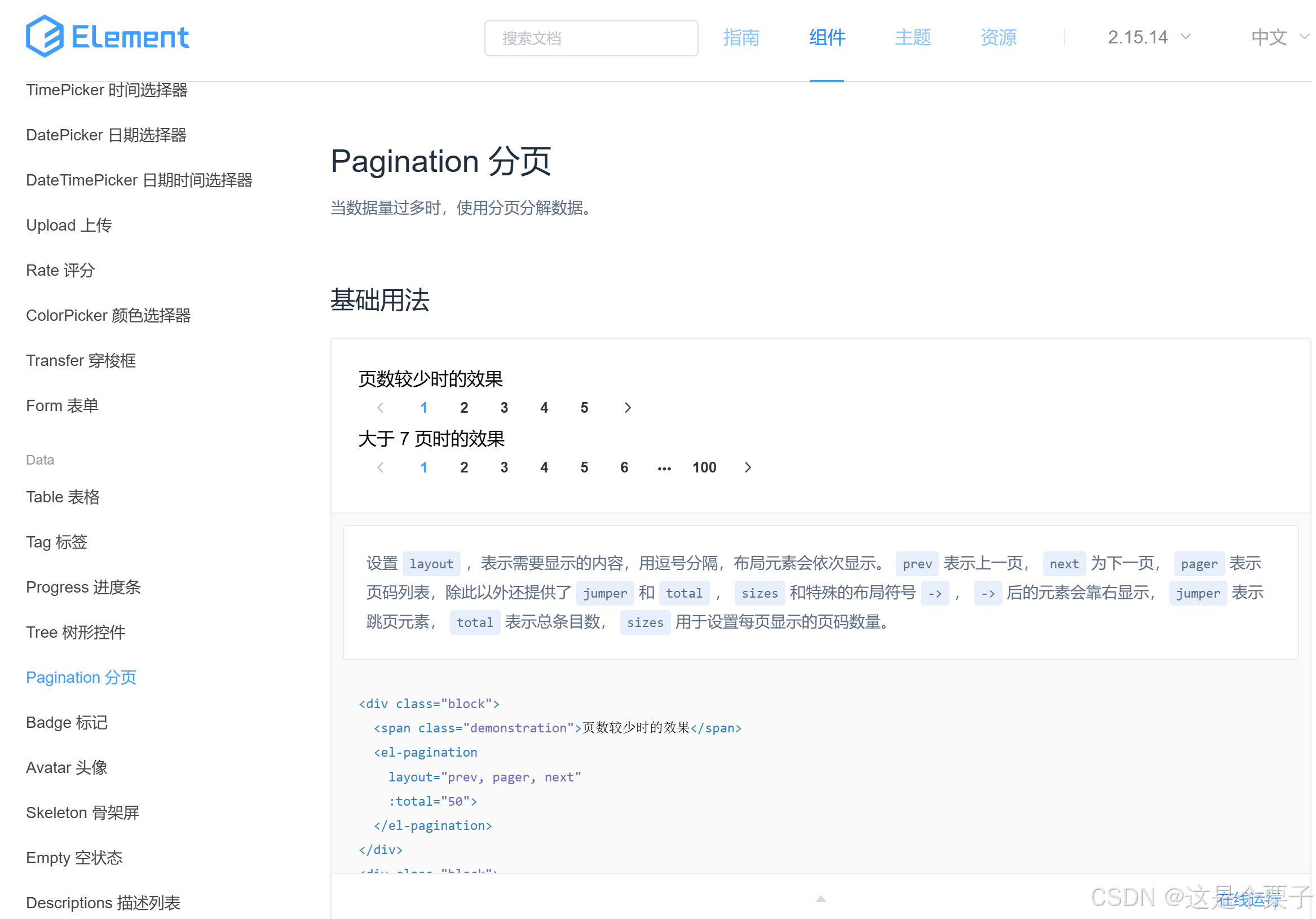Open Rate 评分 in sidebar

[61, 271]
